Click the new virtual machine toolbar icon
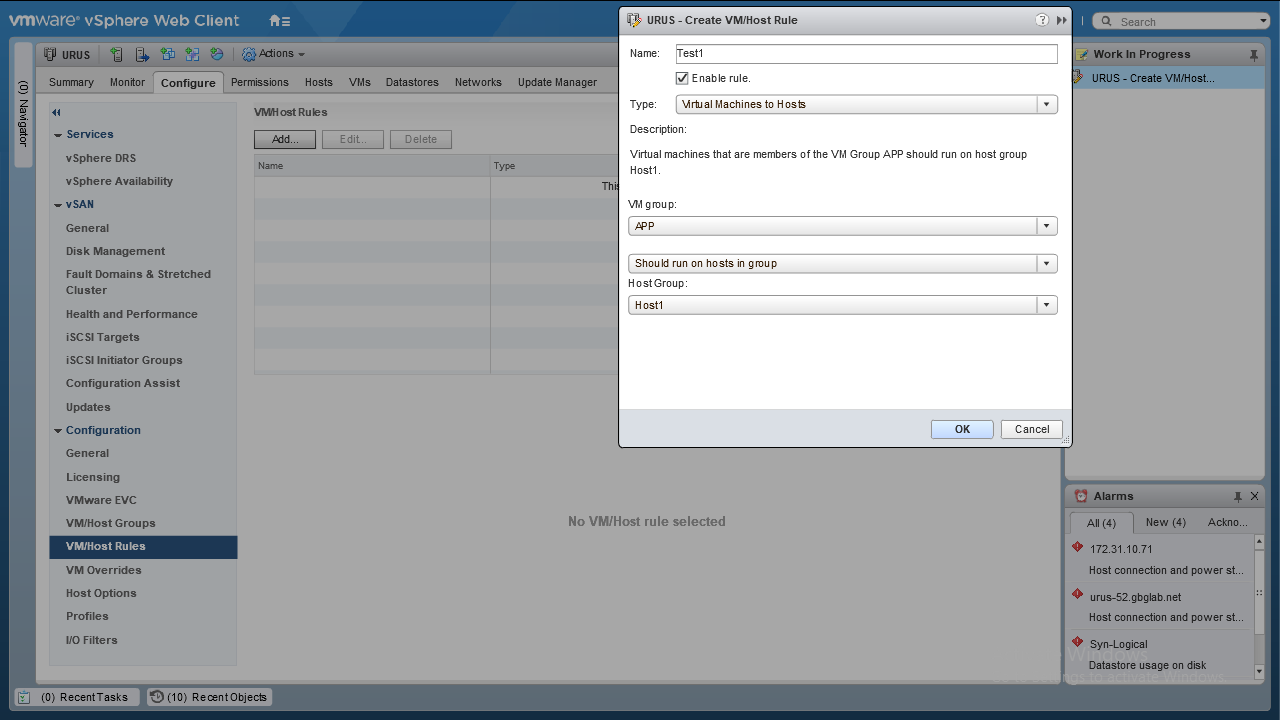1280x720 pixels. [167, 54]
